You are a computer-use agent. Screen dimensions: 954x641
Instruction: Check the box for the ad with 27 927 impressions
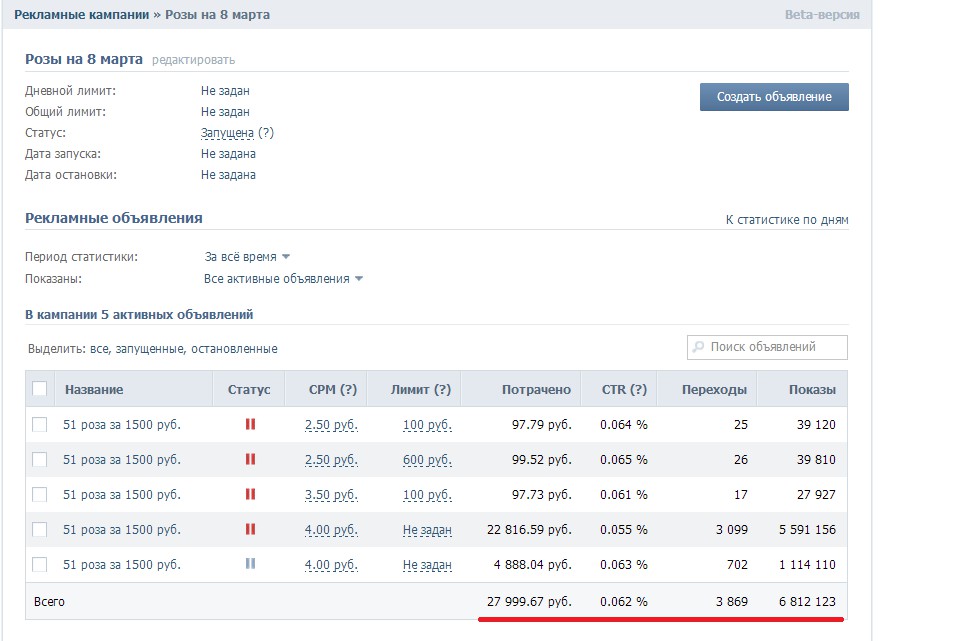40,494
